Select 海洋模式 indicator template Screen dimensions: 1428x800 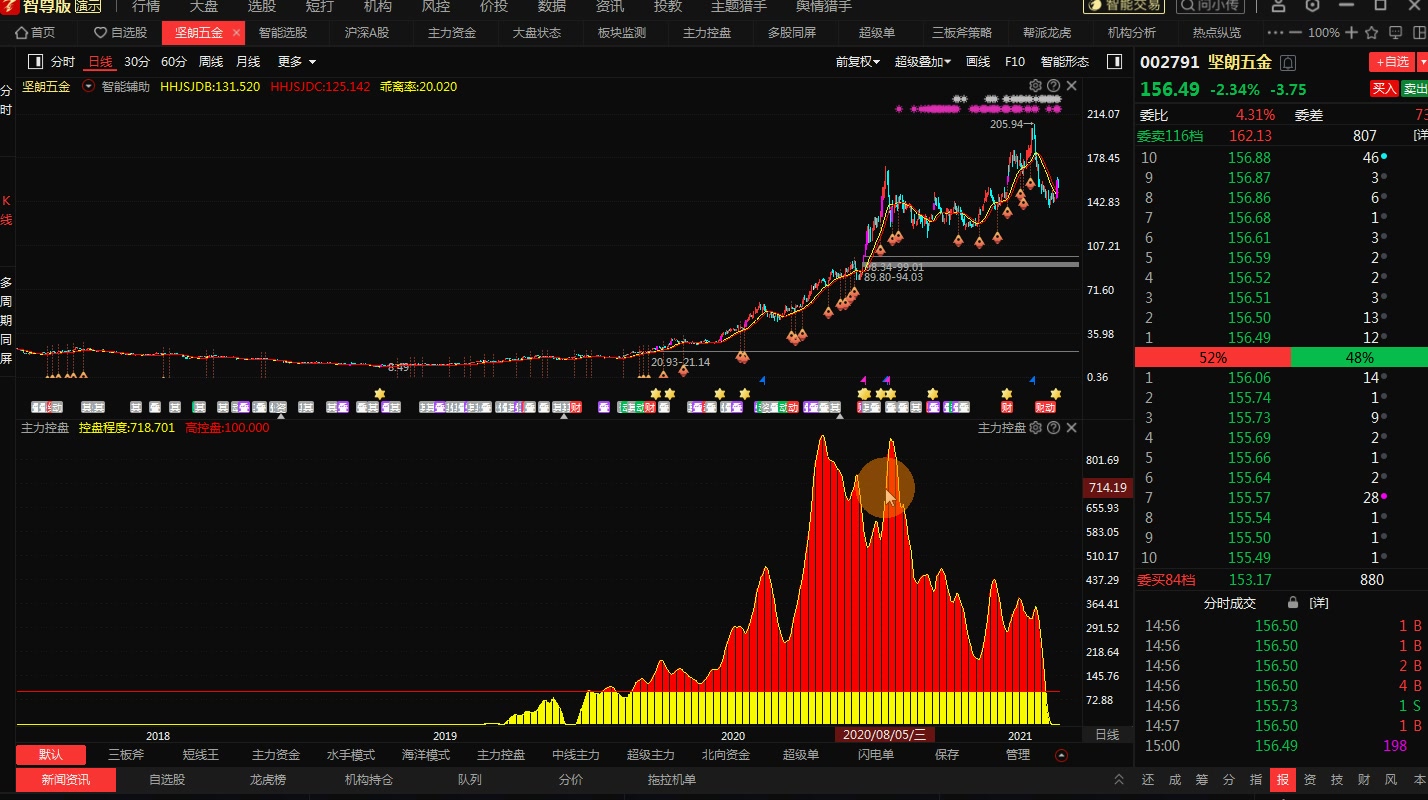click(426, 755)
